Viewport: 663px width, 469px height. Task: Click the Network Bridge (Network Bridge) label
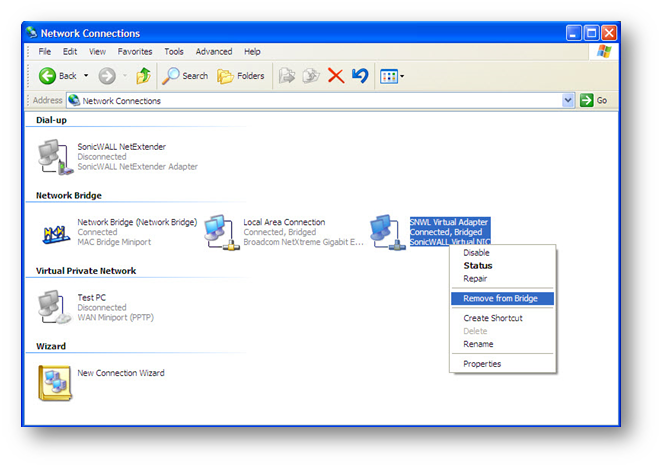[x=137, y=222]
